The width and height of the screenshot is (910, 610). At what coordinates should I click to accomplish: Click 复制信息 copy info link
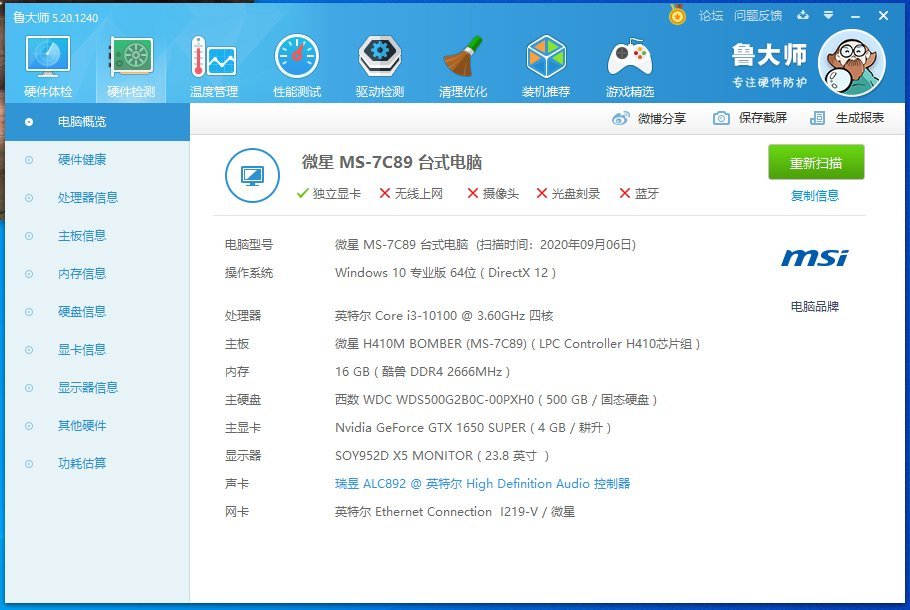(815, 196)
